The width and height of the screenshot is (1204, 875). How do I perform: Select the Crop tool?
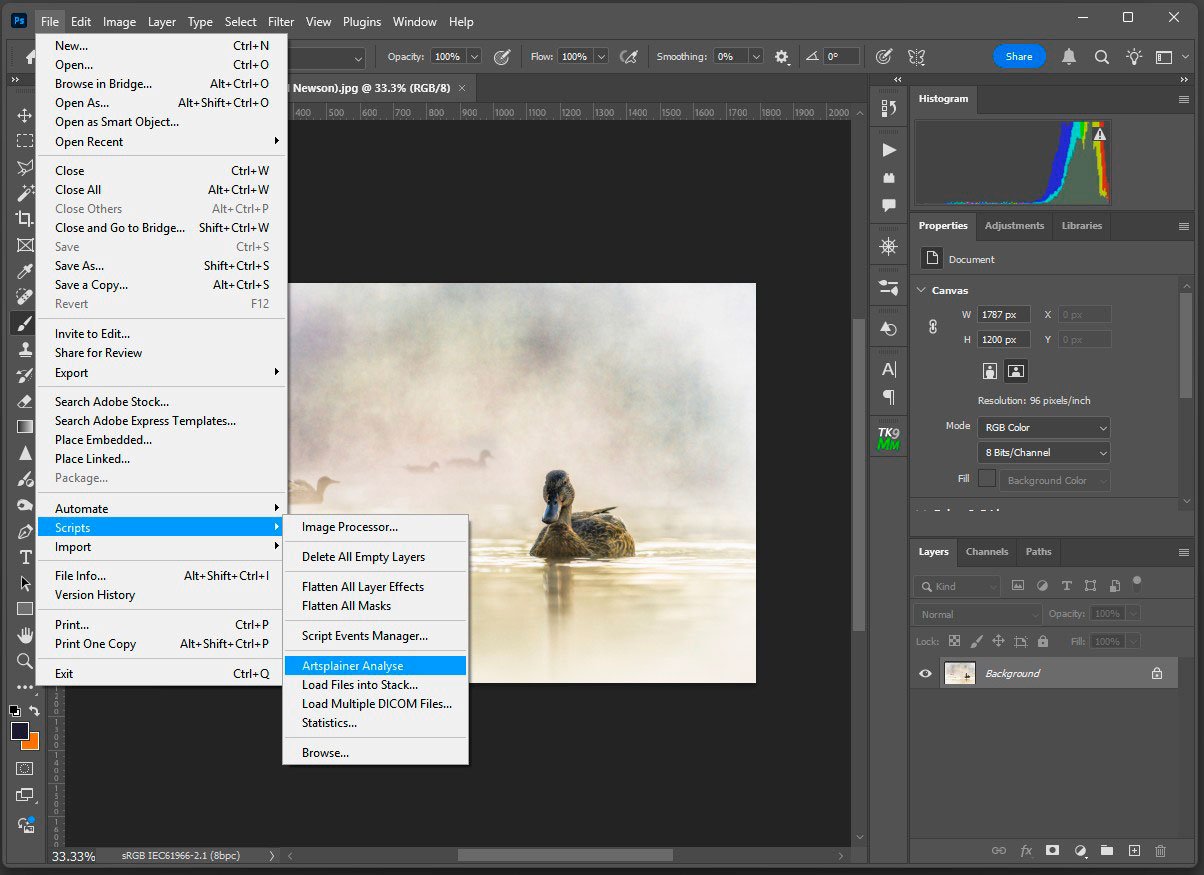tap(23, 217)
